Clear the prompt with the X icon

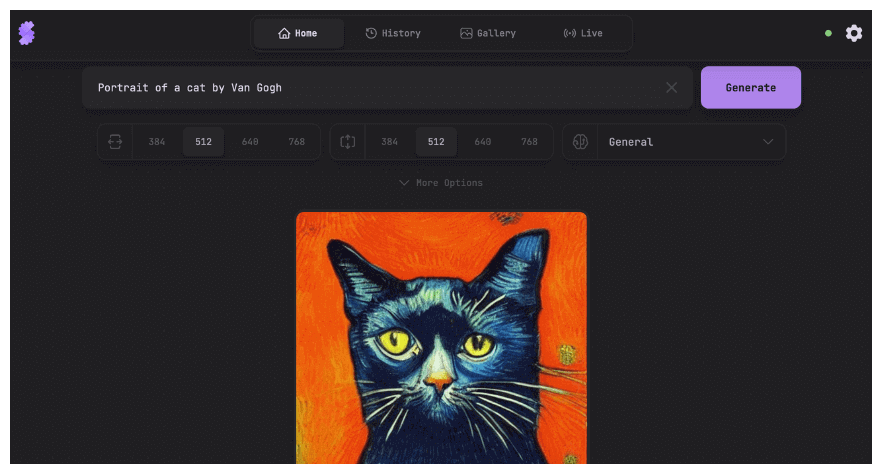[671, 88]
